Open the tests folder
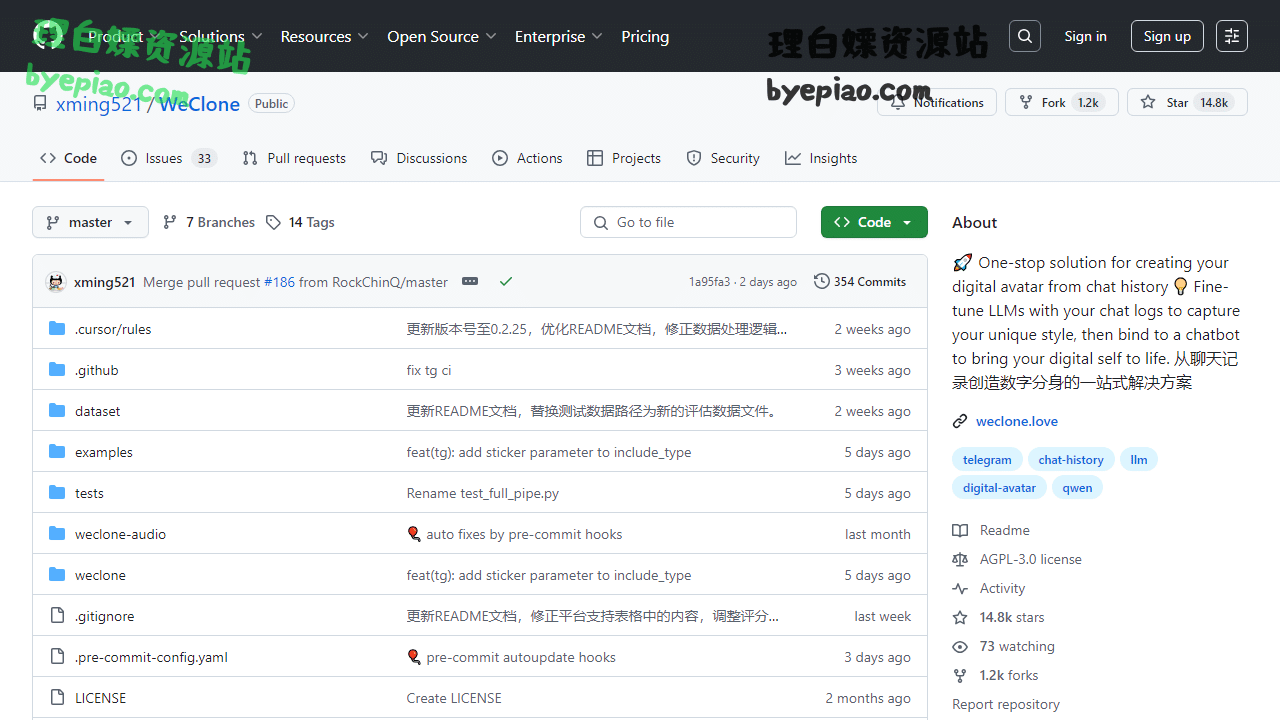The width and height of the screenshot is (1280, 720). click(x=89, y=493)
